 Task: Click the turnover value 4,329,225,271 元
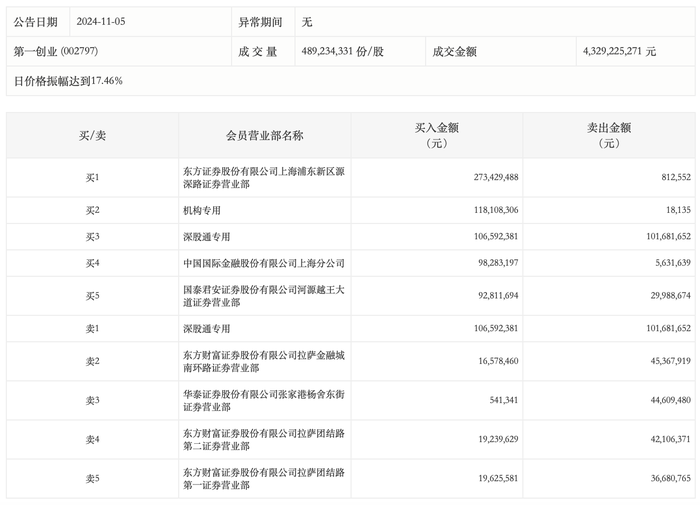tap(619, 51)
